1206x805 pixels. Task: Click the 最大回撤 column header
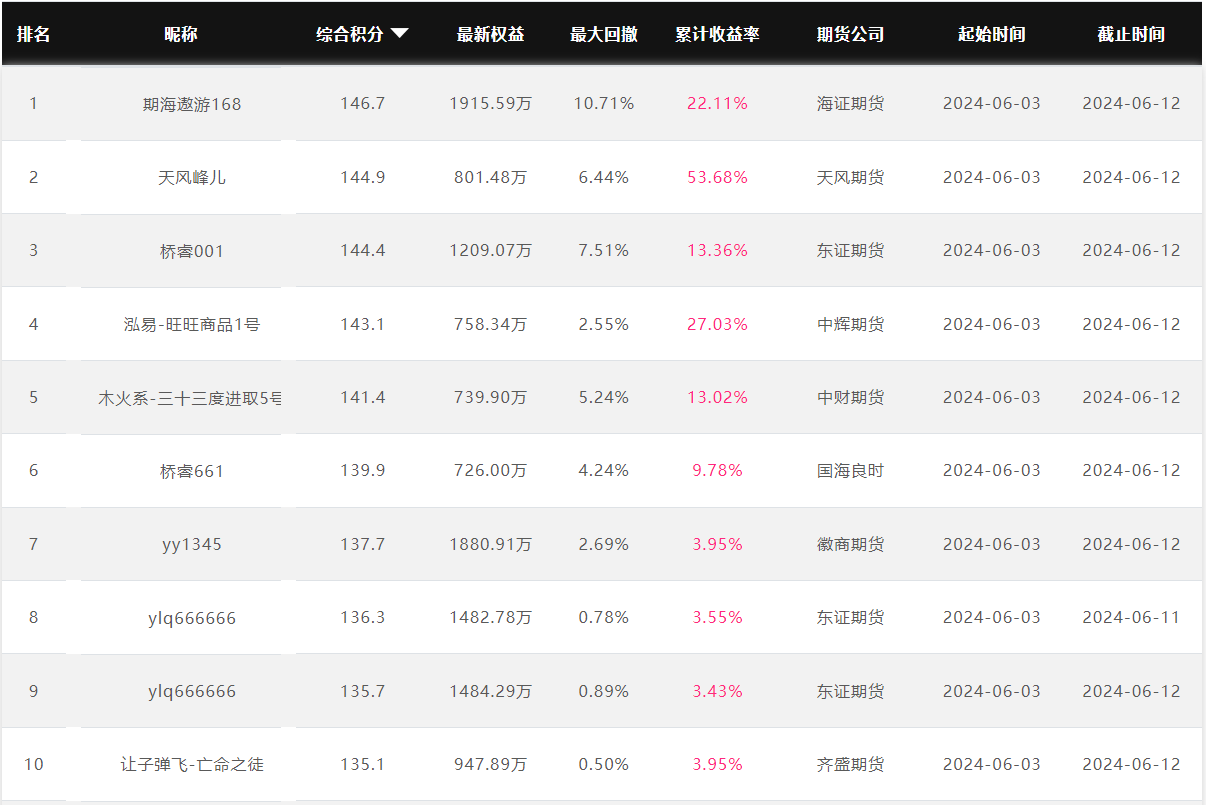tap(604, 34)
